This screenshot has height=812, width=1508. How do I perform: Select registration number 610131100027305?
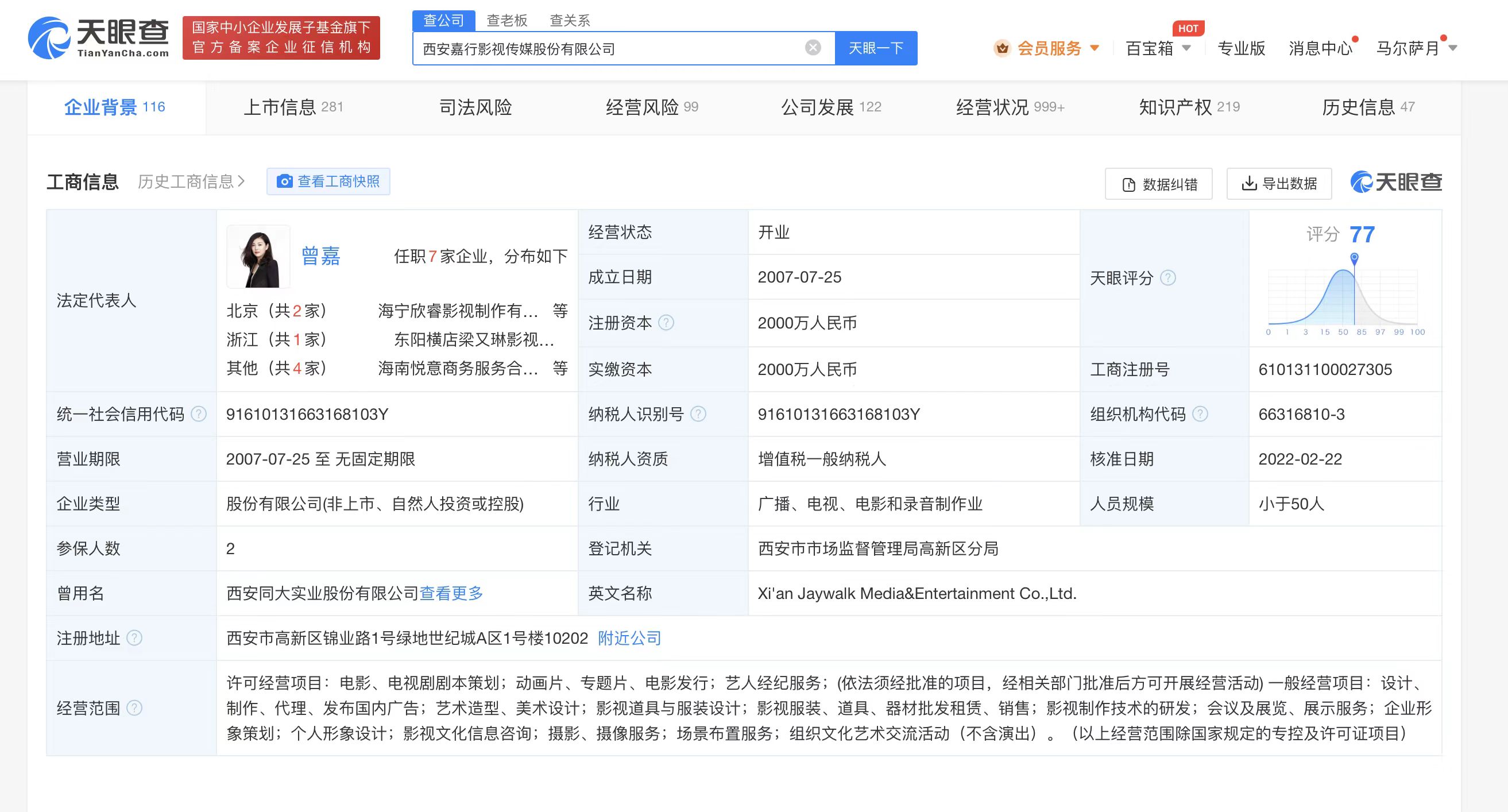[x=1325, y=369]
